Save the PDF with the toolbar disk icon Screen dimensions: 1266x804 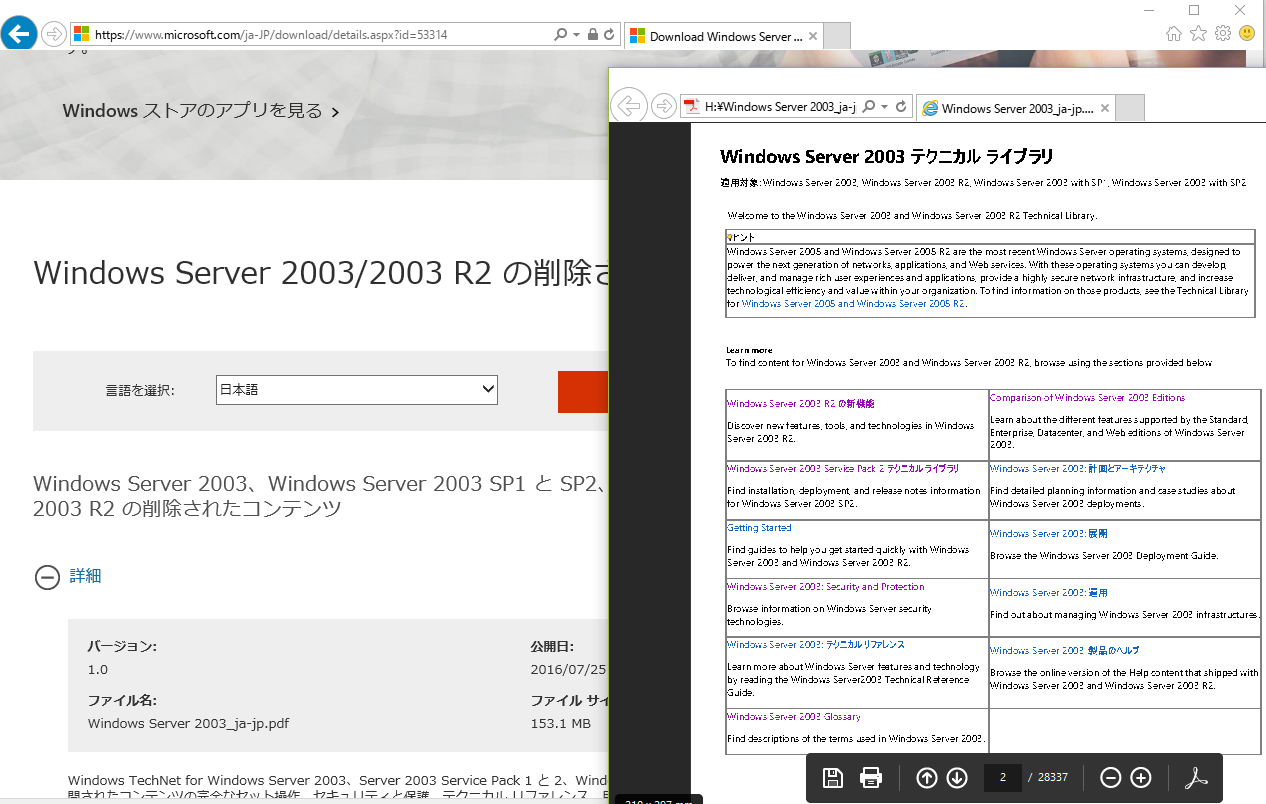pos(832,778)
